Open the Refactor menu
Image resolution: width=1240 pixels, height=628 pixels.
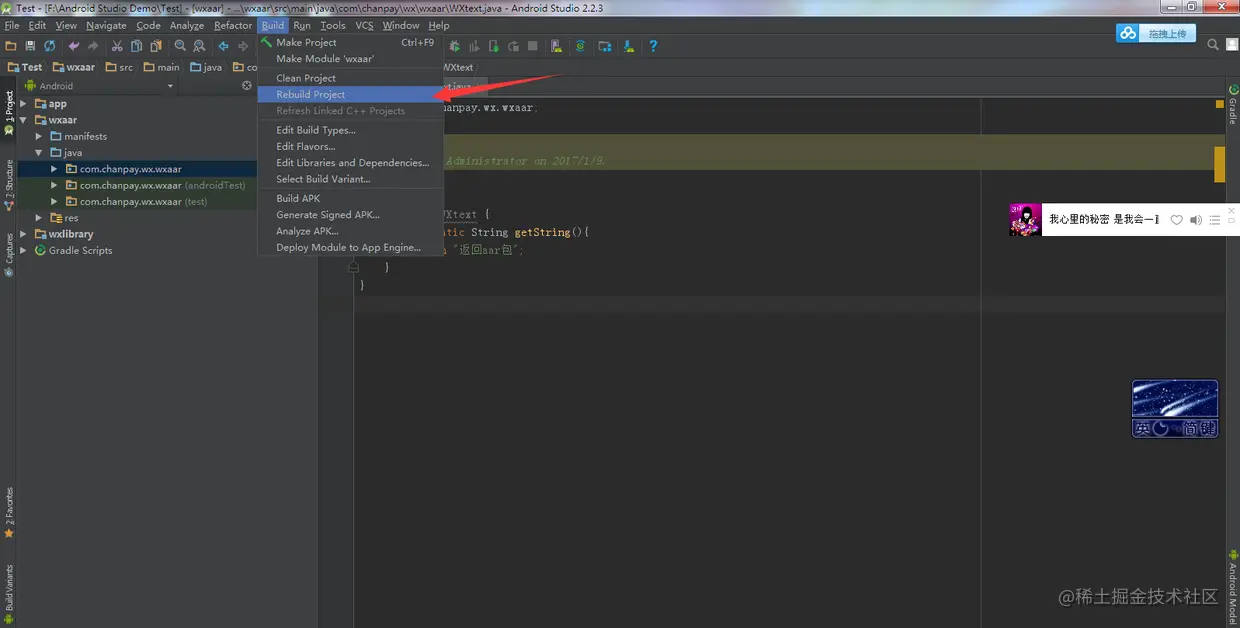pyautogui.click(x=233, y=25)
